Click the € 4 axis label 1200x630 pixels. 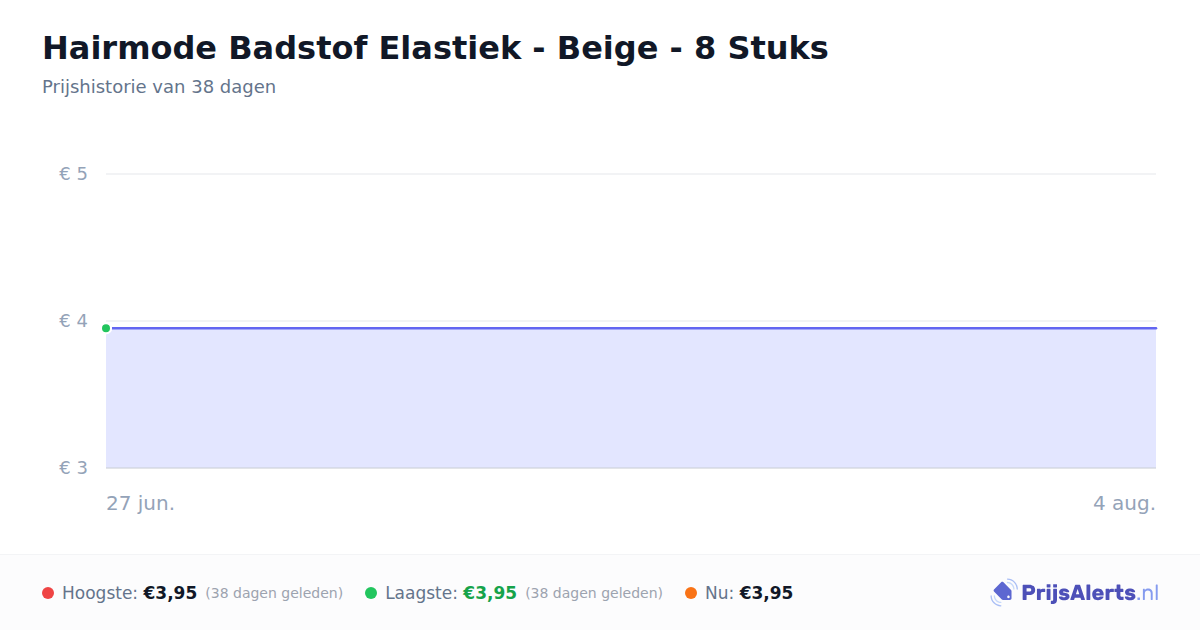(x=73, y=321)
